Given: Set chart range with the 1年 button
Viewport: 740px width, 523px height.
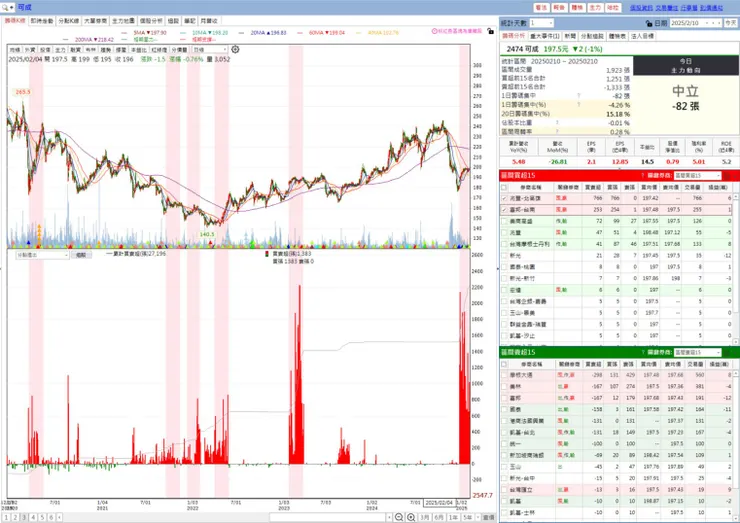Looking at the screenshot, I should click(453, 518).
